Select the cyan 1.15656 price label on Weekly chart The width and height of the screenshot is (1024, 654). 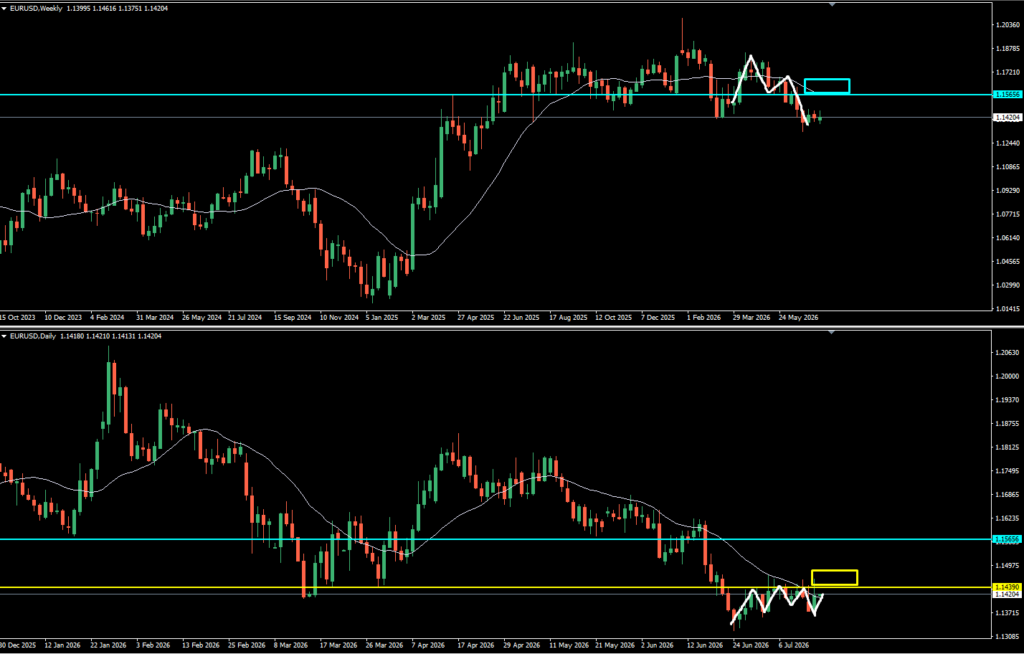[x=1007, y=95]
